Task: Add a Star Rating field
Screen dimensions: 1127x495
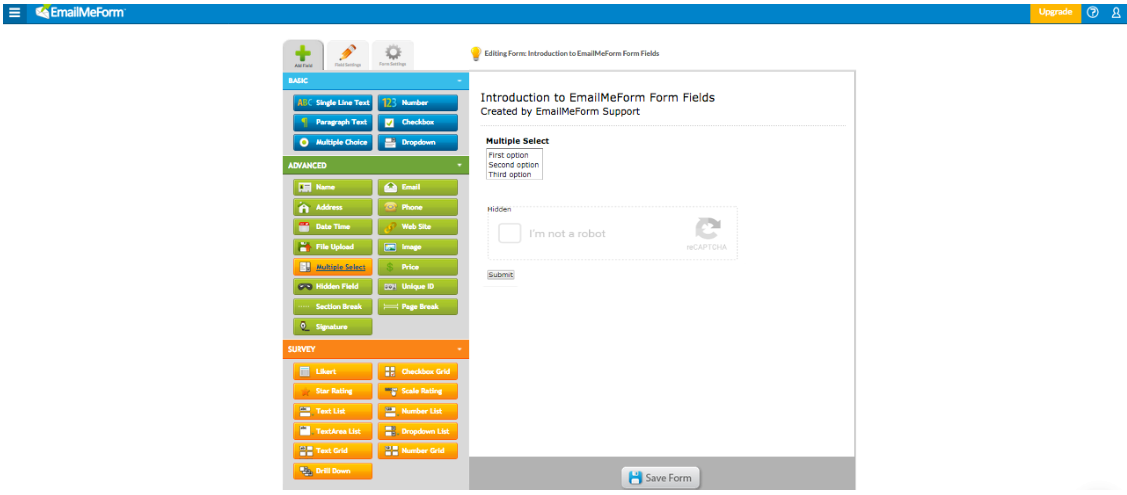Action: coord(333,392)
